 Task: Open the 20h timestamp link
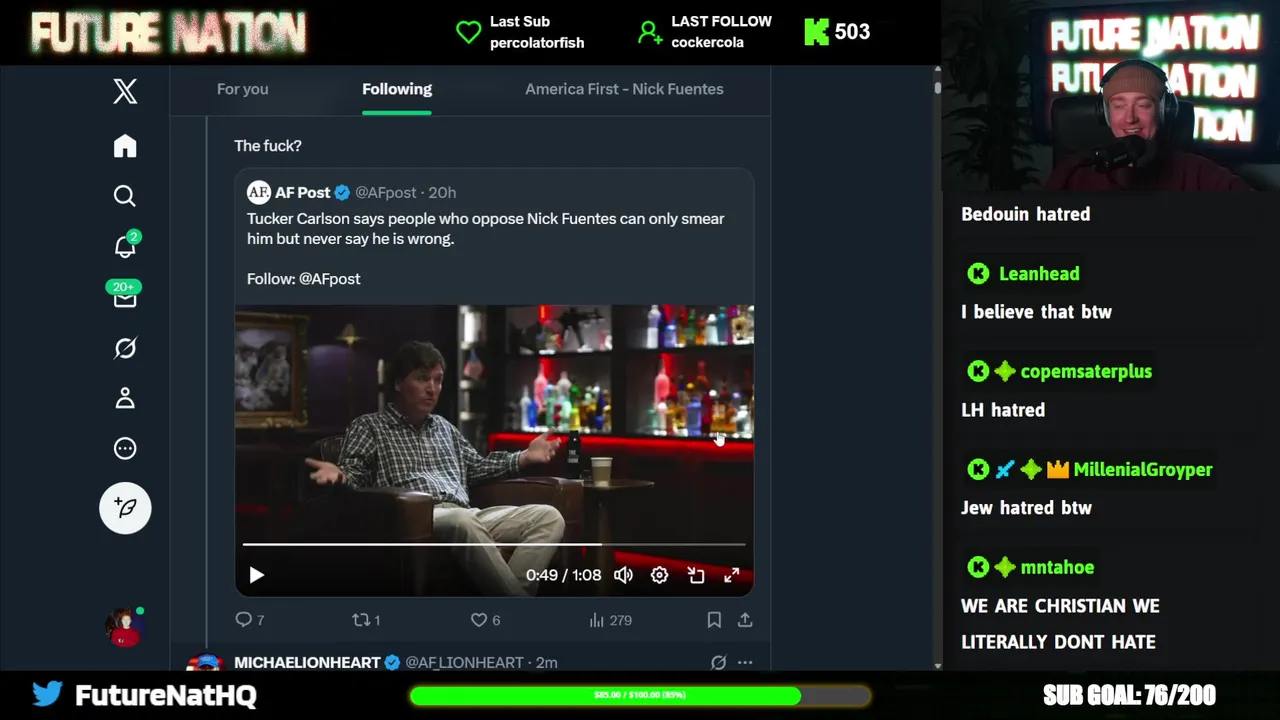(442, 192)
